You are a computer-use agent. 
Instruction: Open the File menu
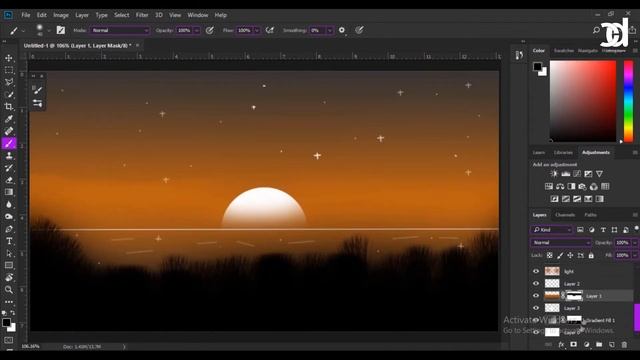pos(26,15)
